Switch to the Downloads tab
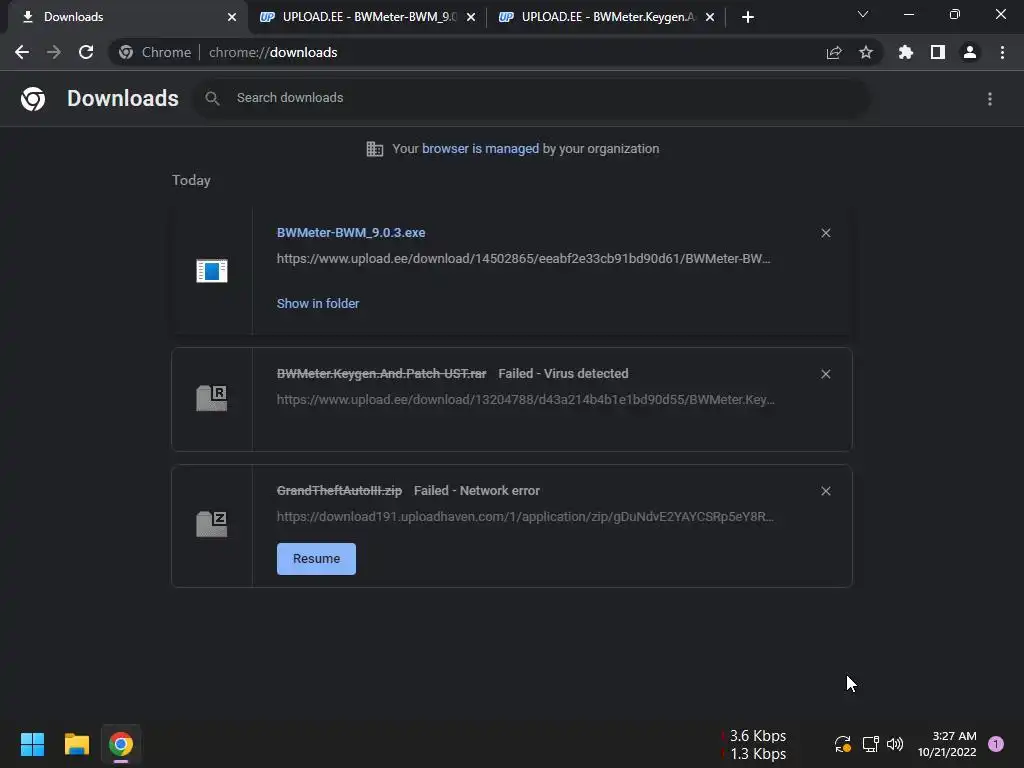The height and width of the screenshot is (768, 1024). point(127,17)
